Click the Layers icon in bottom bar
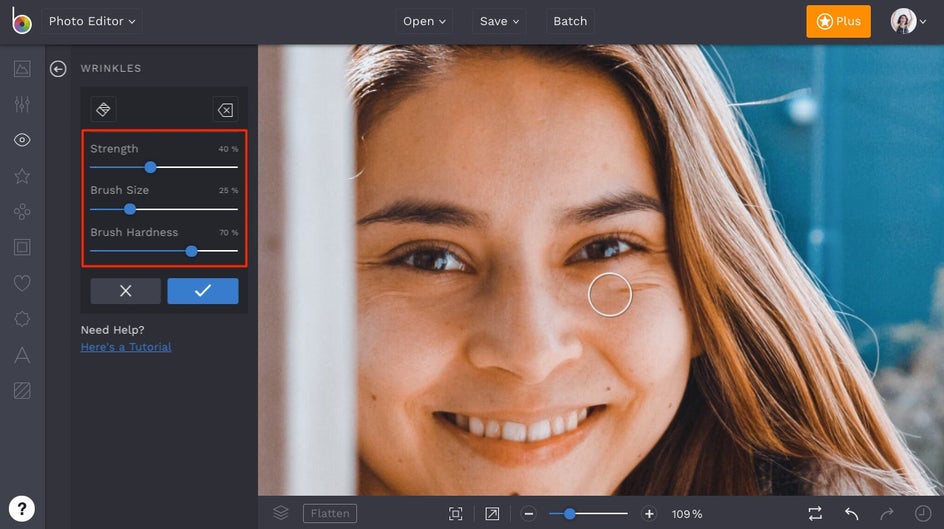This screenshot has width=944, height=529. pyautogui.click(x=281, y=513)
